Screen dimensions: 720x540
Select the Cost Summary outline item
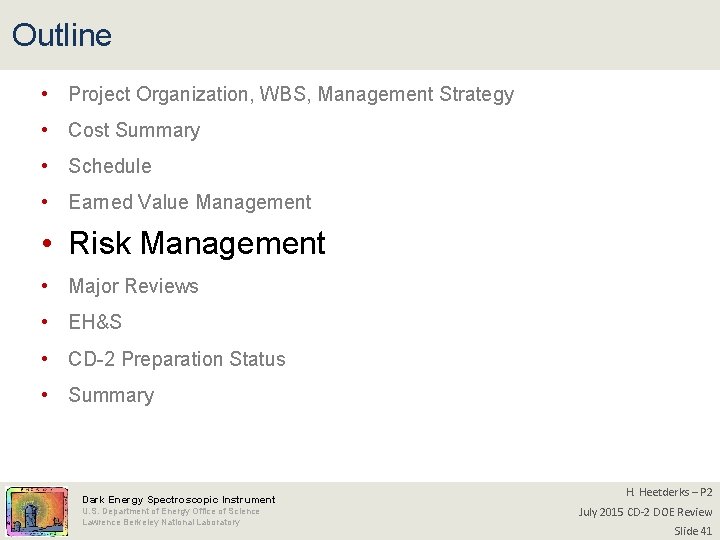click(x=134, y=131)
